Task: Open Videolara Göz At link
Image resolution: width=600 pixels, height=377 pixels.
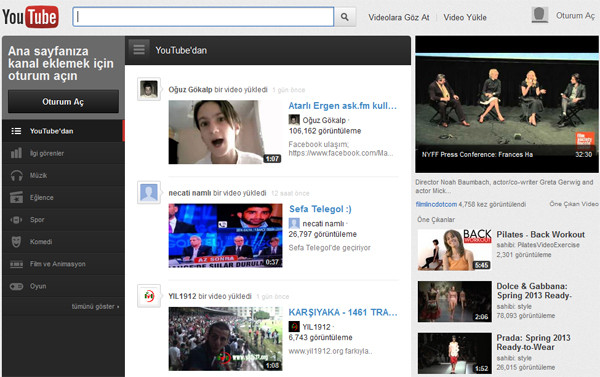Action: [x=398, y=17]
